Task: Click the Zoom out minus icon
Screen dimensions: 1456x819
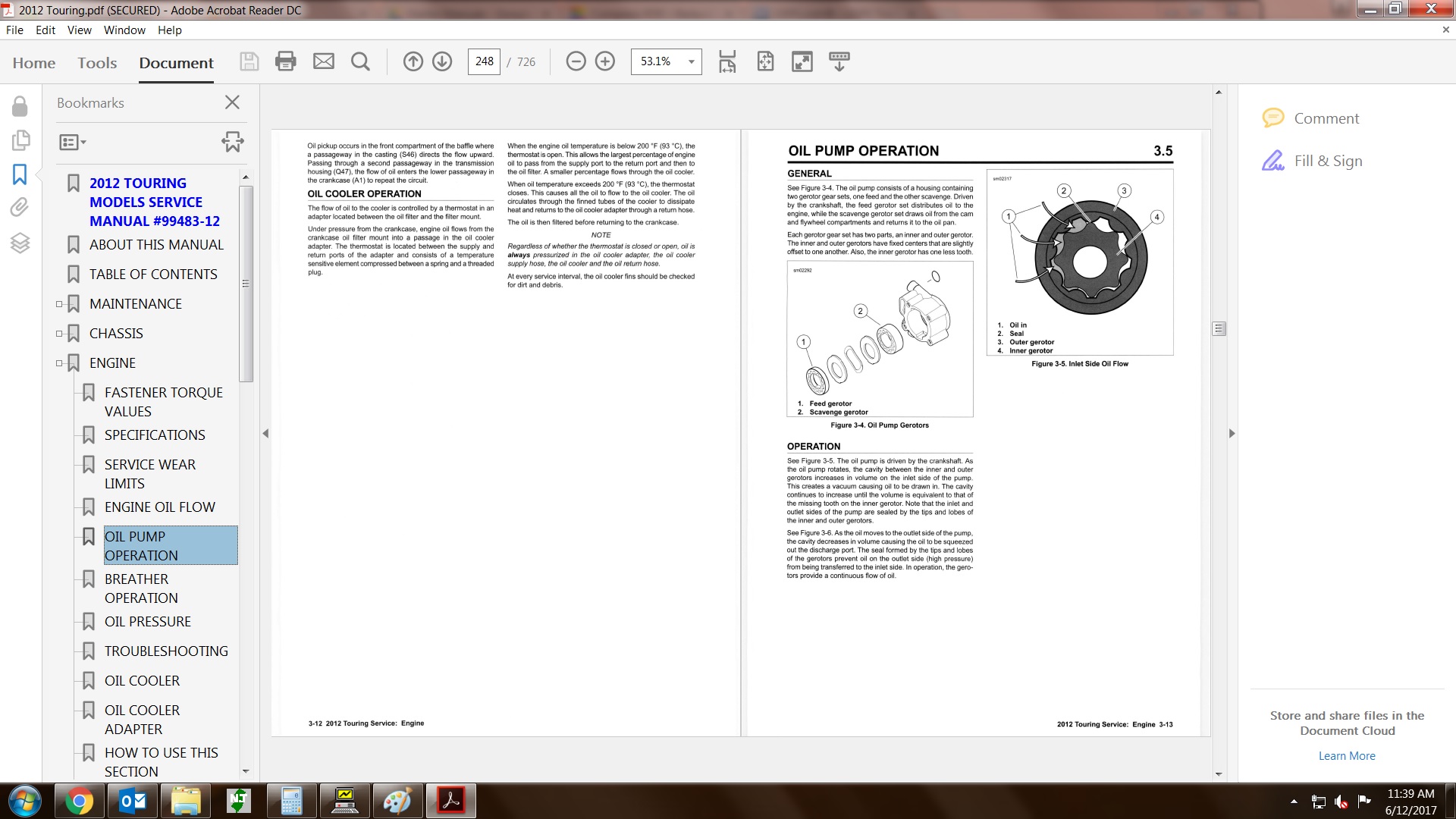Action: pyautogui.click(x=576, y=61)
